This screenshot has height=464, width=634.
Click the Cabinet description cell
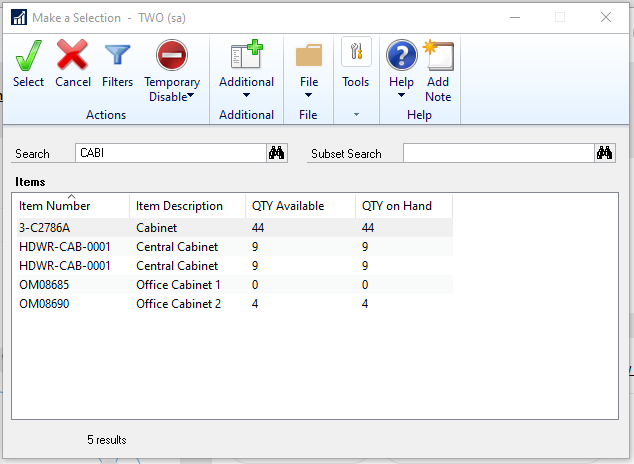tap(156, 228)
